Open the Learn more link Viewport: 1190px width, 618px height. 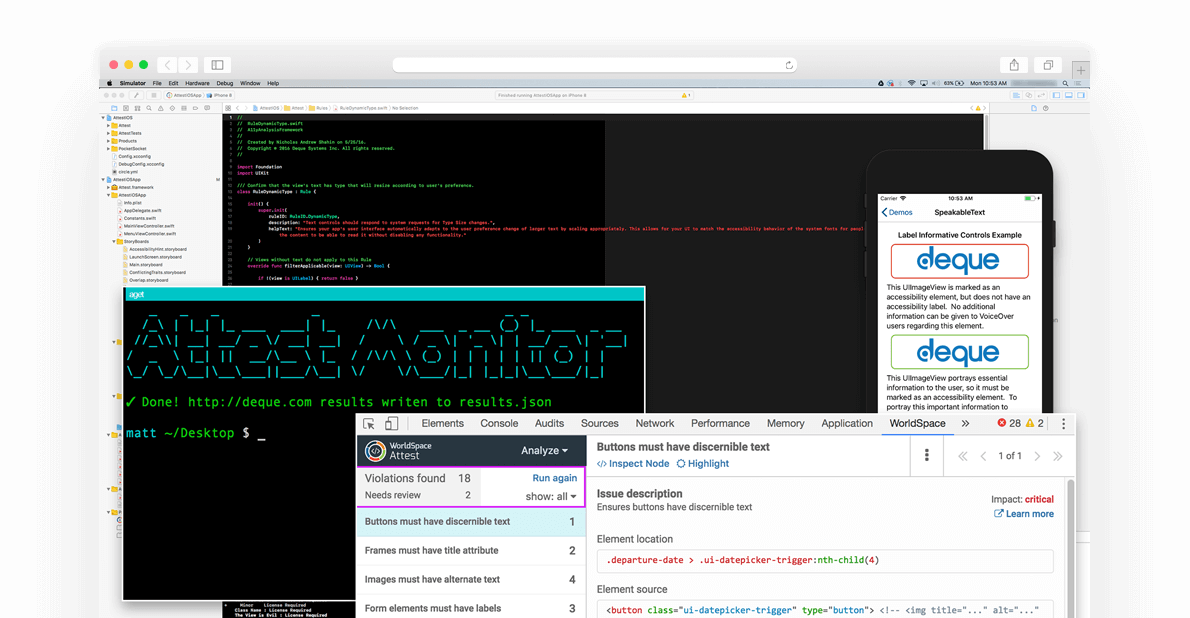point(1029,513)
